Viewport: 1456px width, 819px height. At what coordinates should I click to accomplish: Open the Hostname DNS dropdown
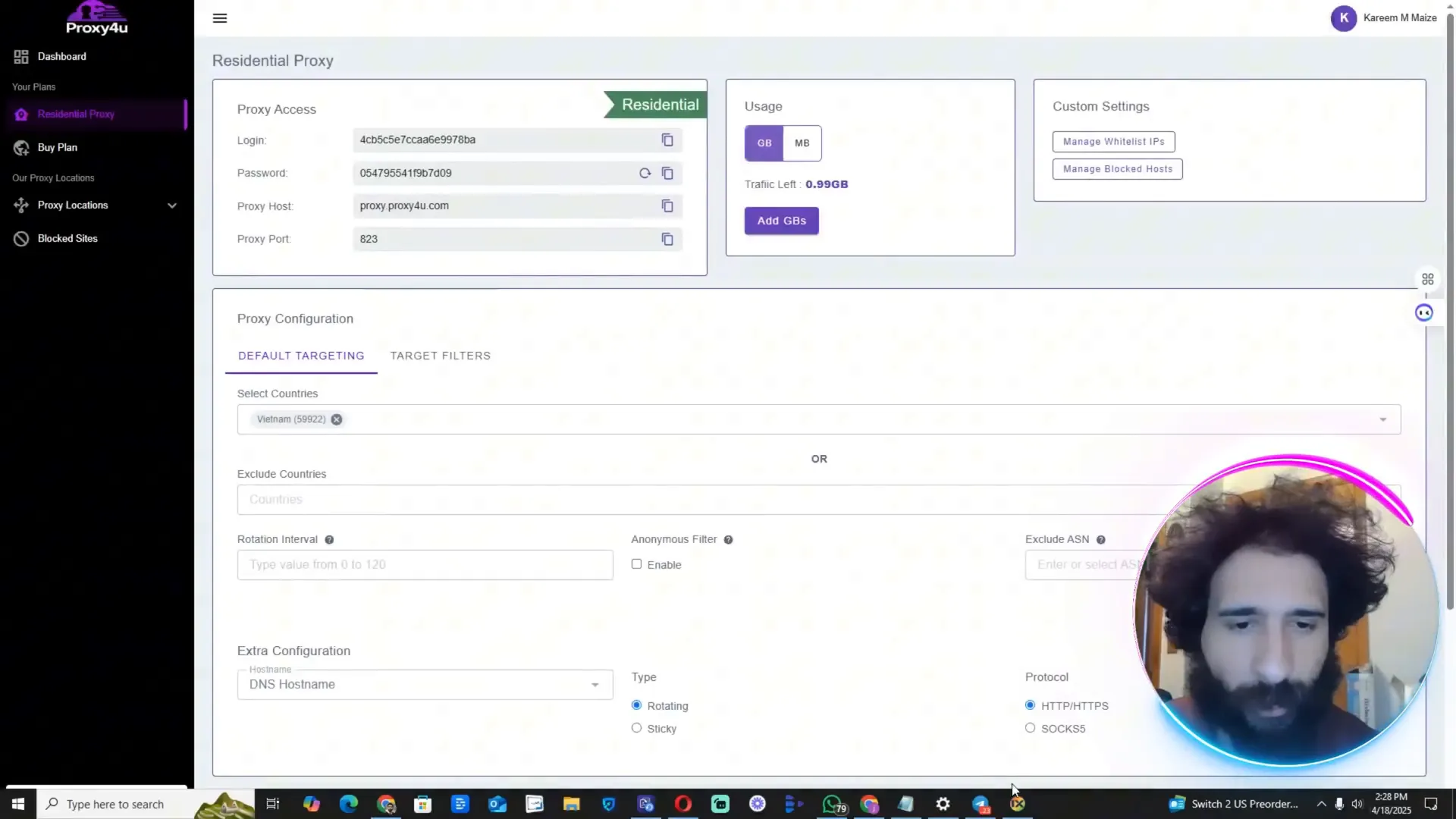[x=425, y=685]
